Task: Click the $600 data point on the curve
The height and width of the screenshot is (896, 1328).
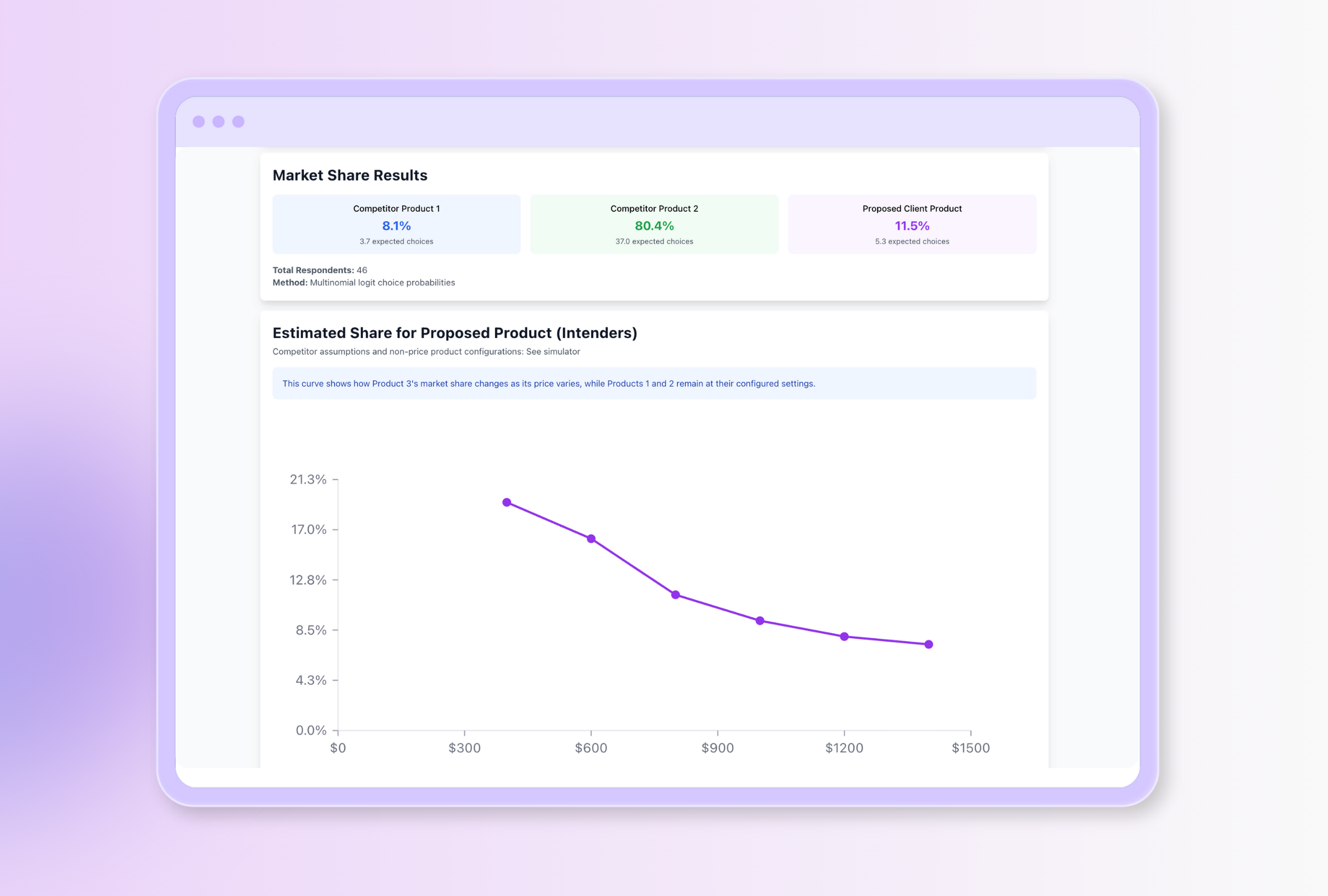Action: (x=592, y=539)
